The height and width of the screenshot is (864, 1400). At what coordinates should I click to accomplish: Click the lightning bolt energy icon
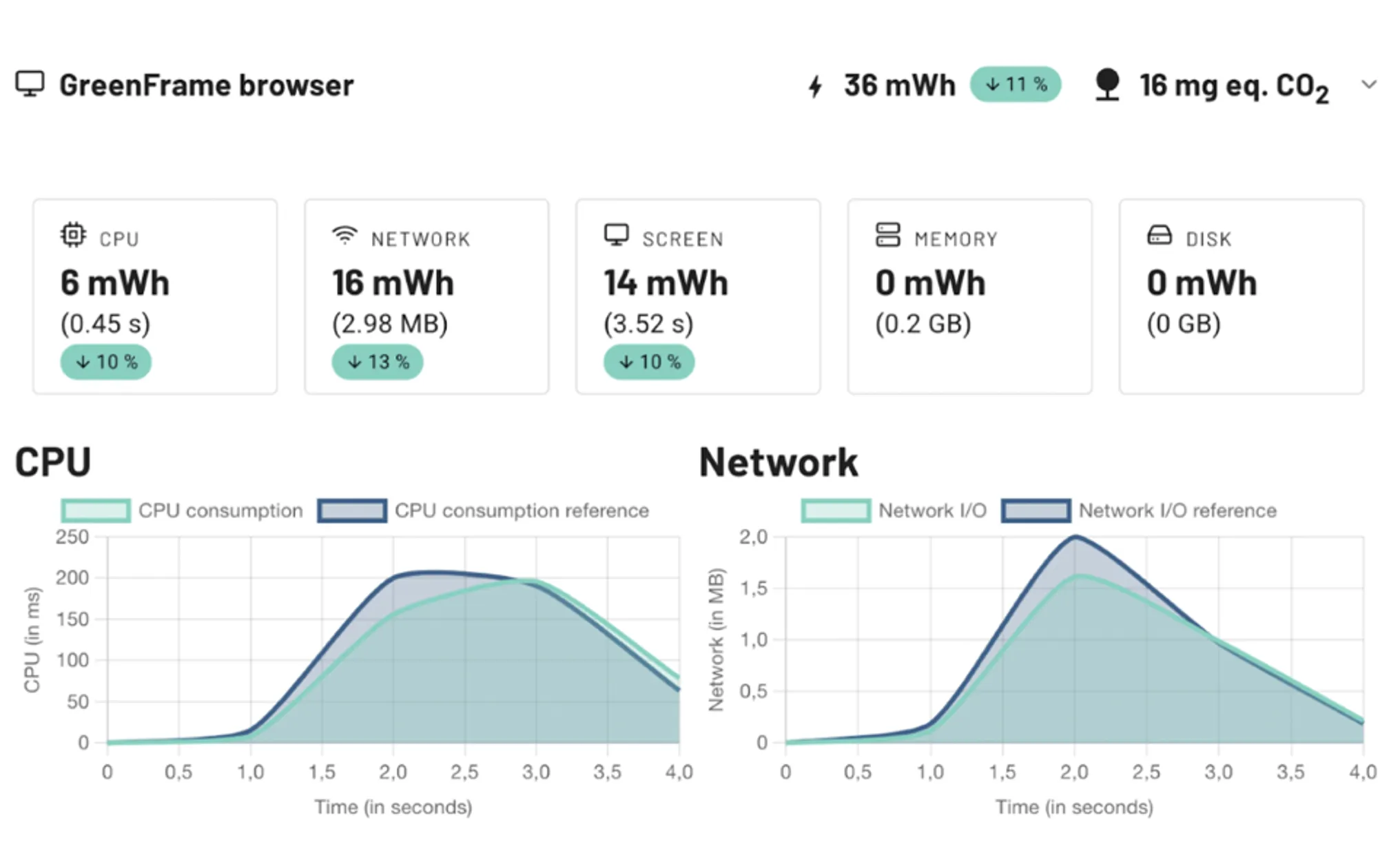[x=815, y=86]
